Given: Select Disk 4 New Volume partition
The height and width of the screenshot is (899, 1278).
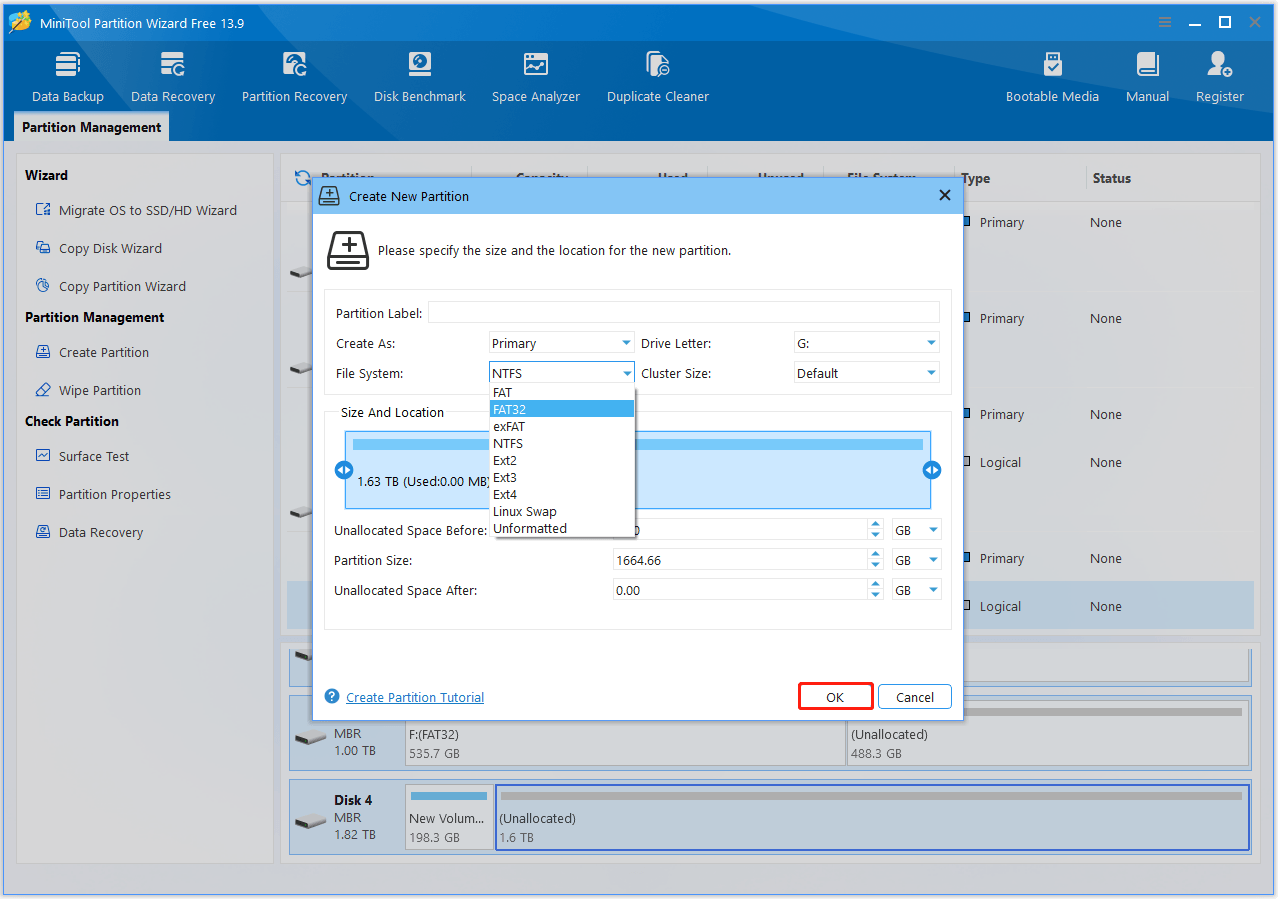Looking at the screenshot, I should pyautogui.click(x=449, y=816).
